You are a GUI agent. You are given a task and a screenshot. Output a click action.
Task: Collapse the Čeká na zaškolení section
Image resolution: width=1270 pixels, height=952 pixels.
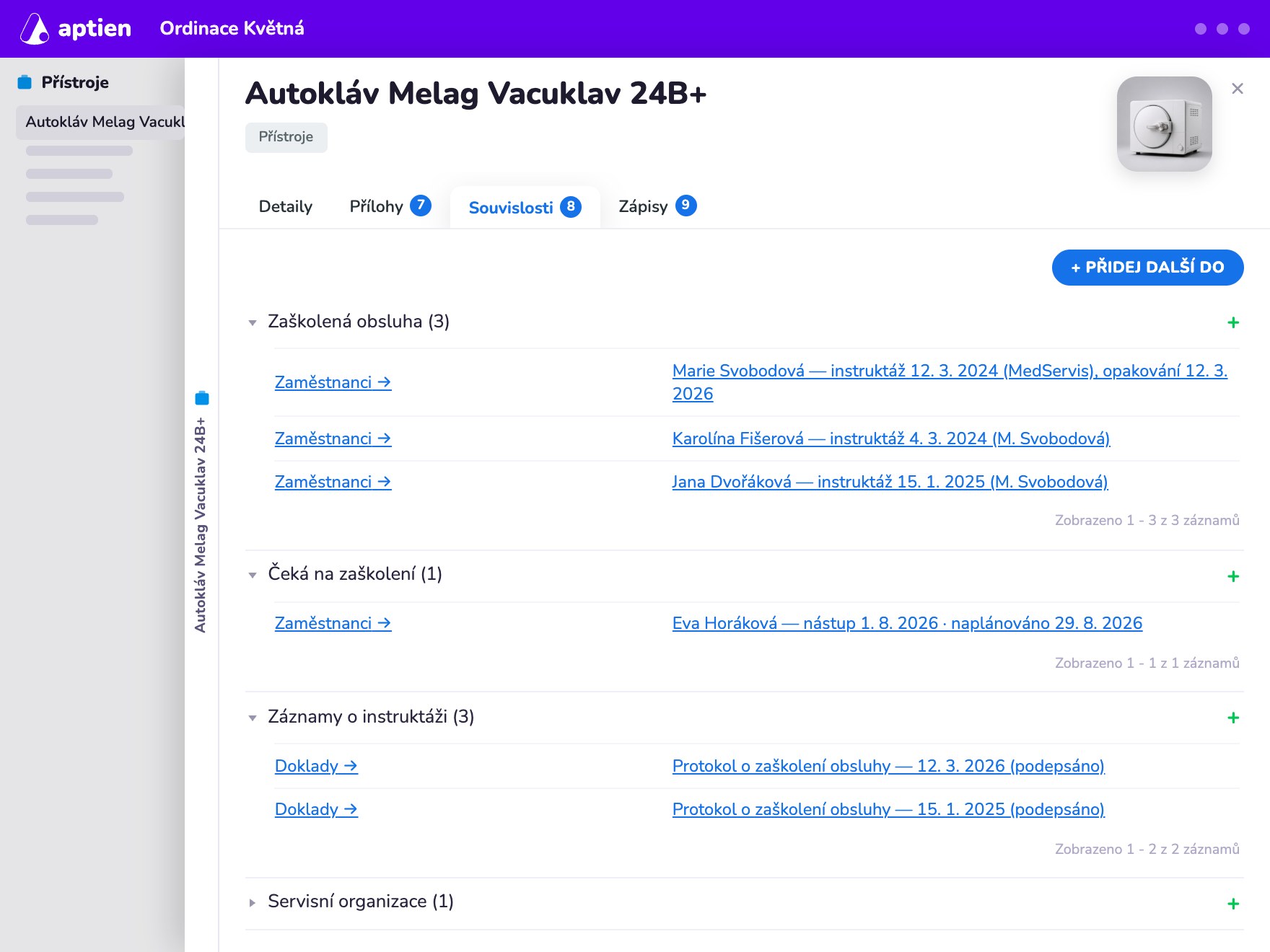[x=253, y=575]
